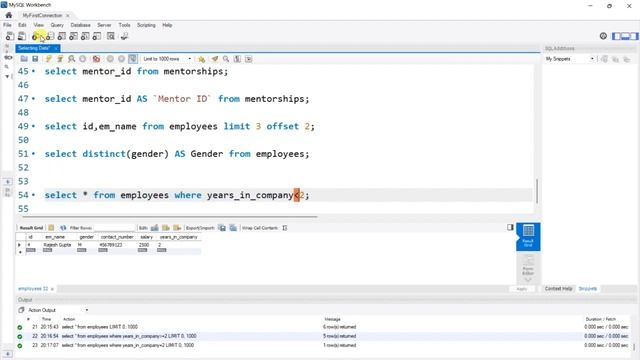Image resolution: width=640 pixels, height=360 pixels.
Task: Save snippet with the star icon
Action: click(x=201, y=59)
